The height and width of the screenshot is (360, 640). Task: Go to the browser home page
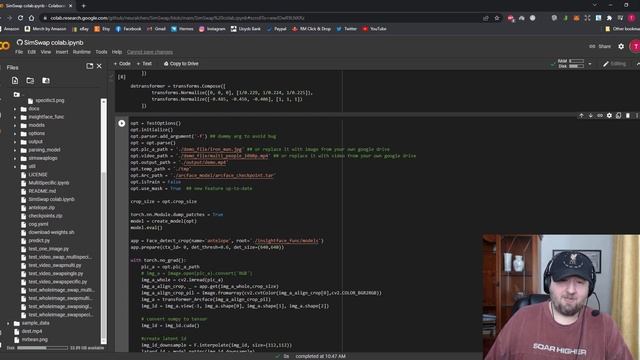(x=31, y=18)
